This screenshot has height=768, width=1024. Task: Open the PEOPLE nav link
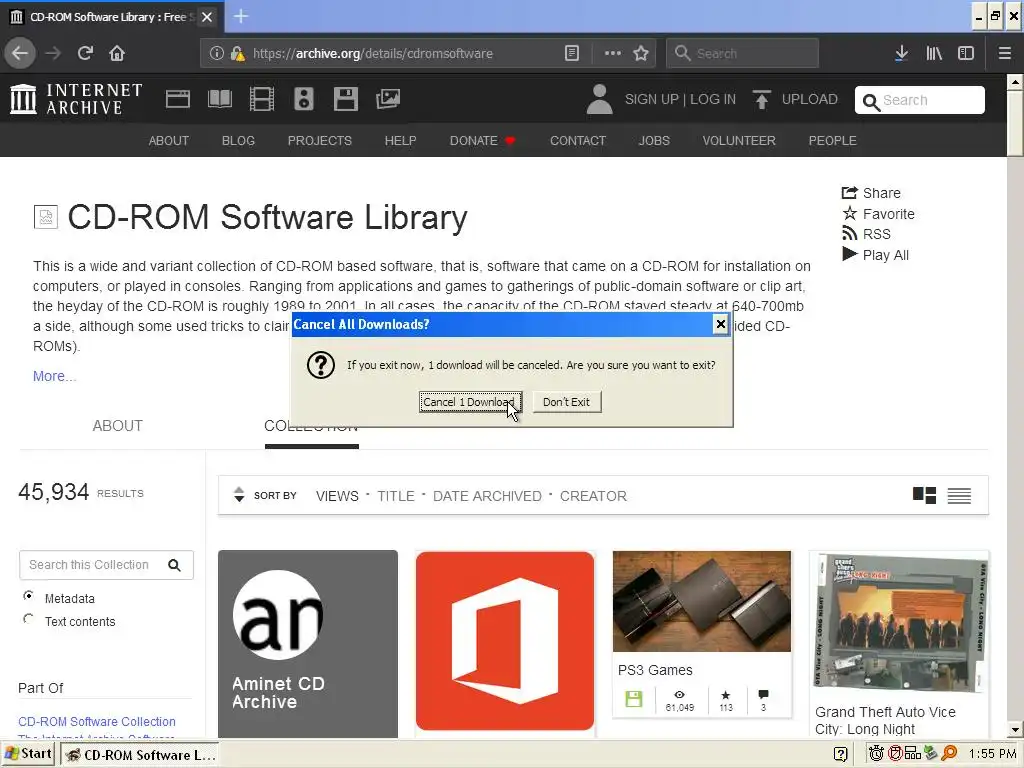click(833, 140)
